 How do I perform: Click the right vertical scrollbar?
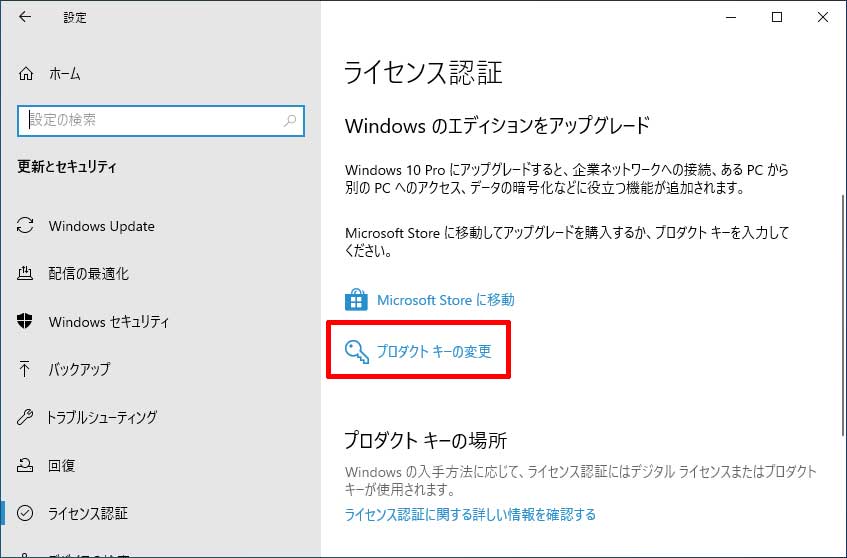(x=843, y=314)
